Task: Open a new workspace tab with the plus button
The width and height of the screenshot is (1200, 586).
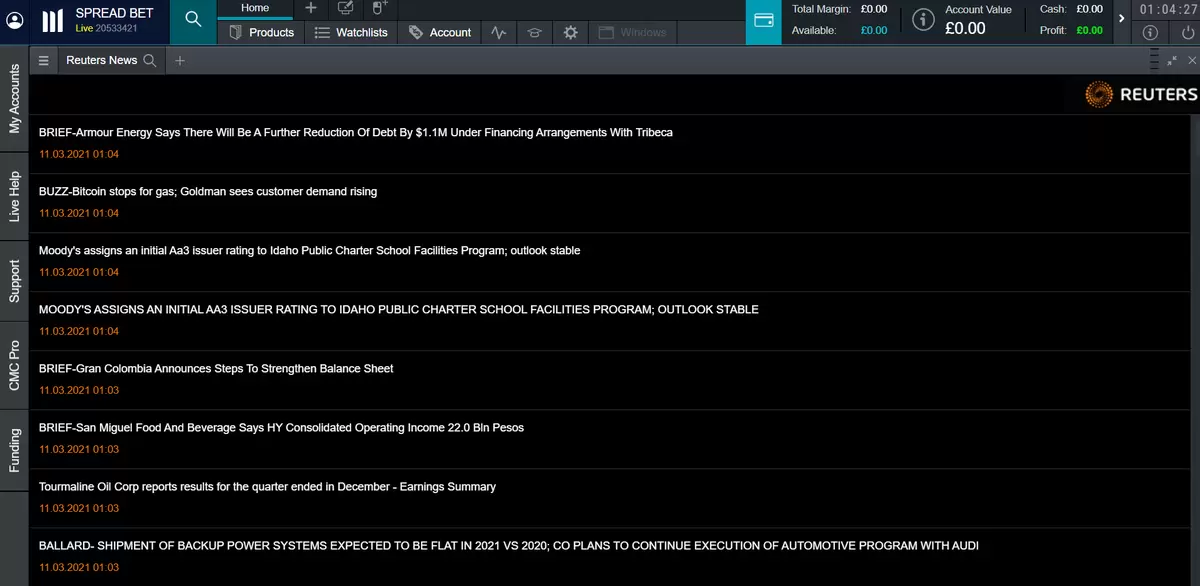Action: pos(310,7)
